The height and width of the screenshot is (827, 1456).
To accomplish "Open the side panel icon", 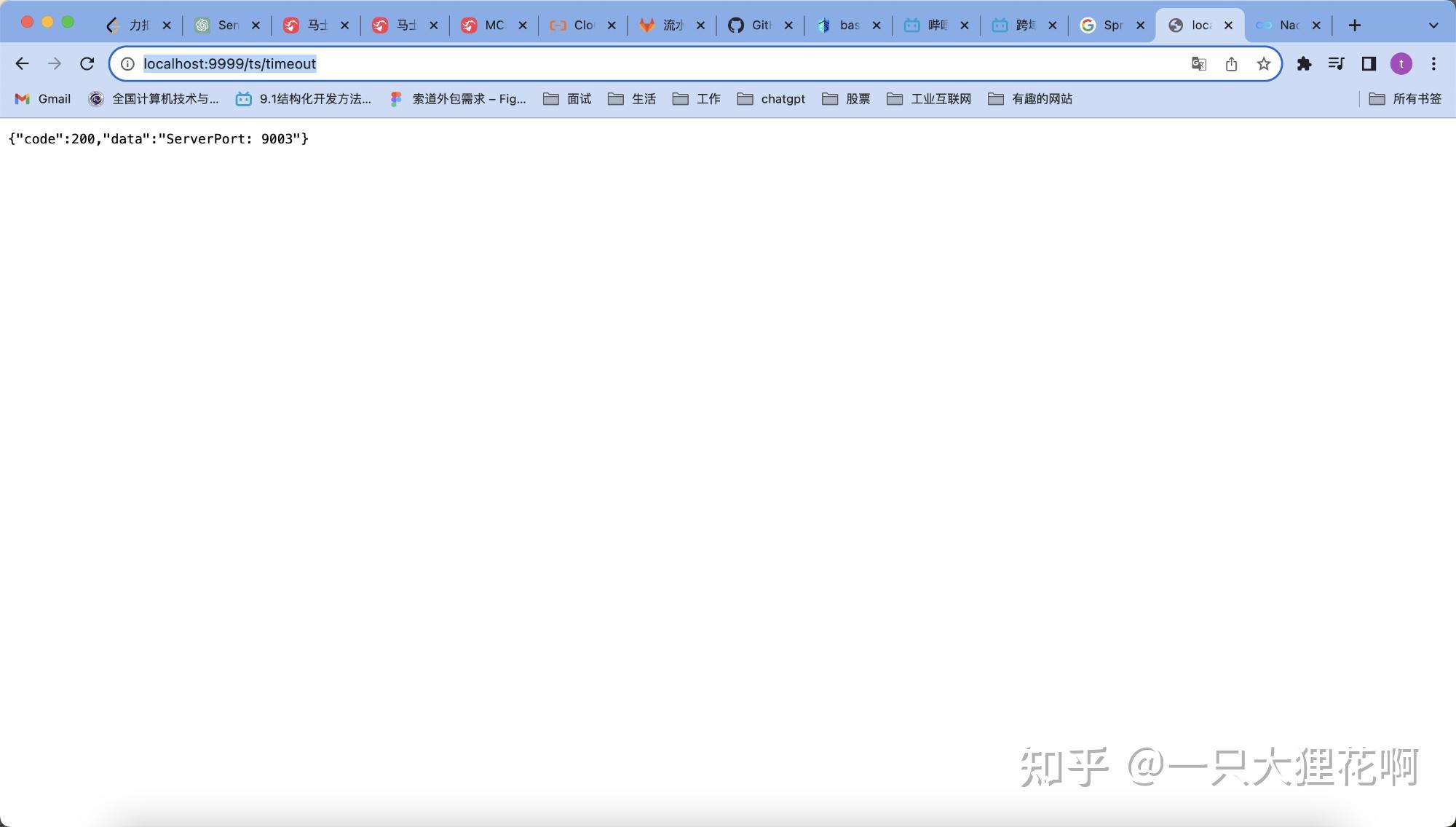I will (1369, 64).
